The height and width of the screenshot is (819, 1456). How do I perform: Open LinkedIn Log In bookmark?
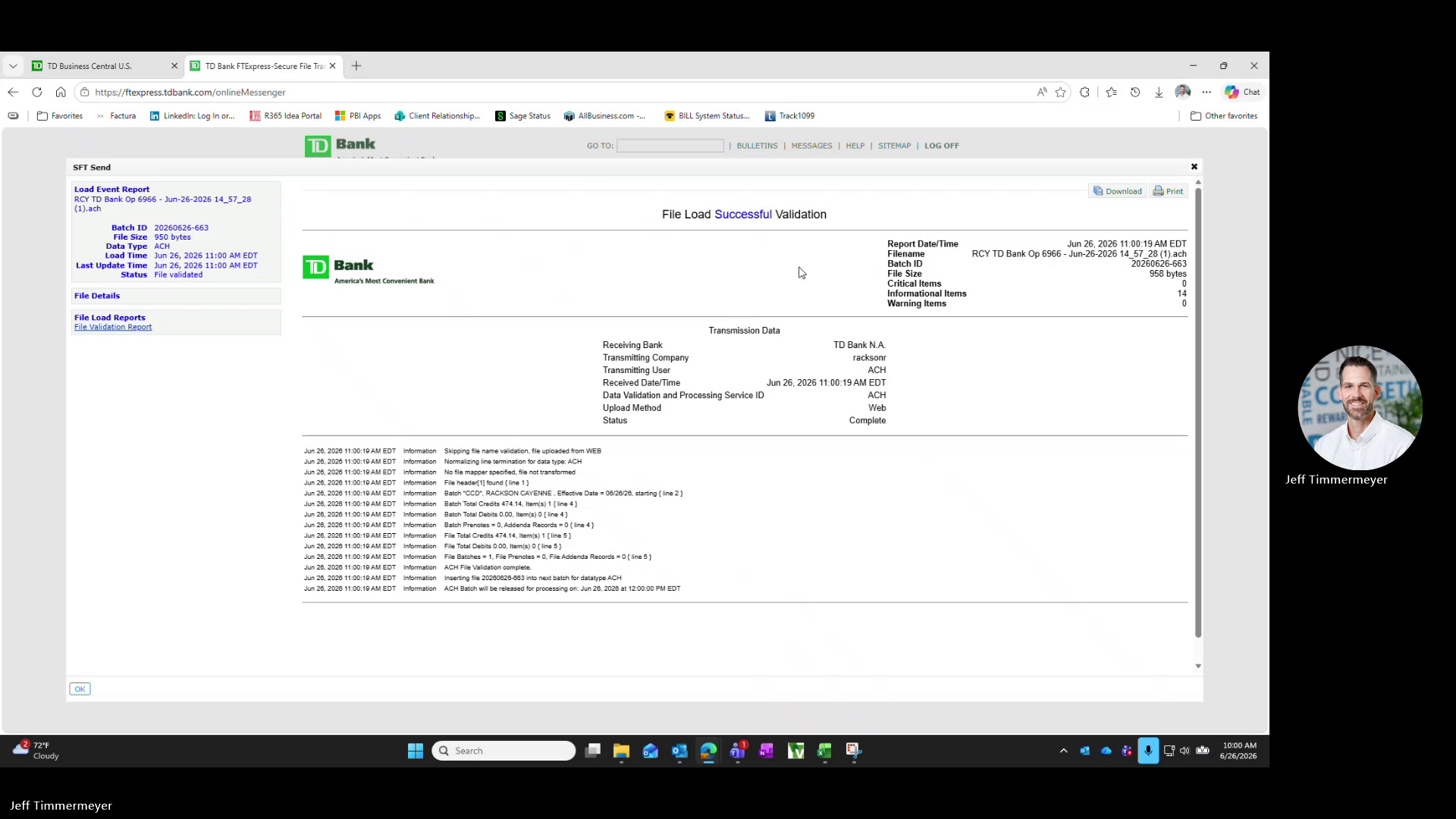[x=192, y=116]
